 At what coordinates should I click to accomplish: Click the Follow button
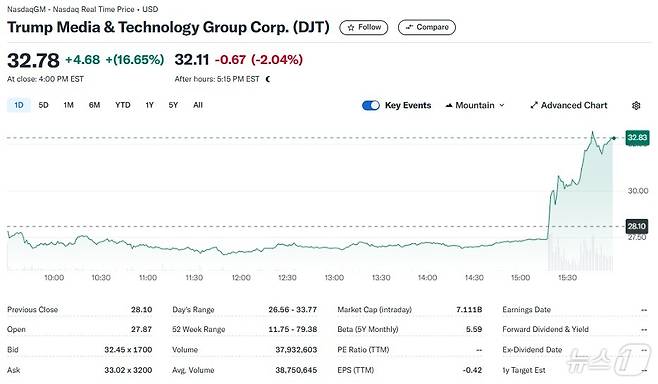364,27
